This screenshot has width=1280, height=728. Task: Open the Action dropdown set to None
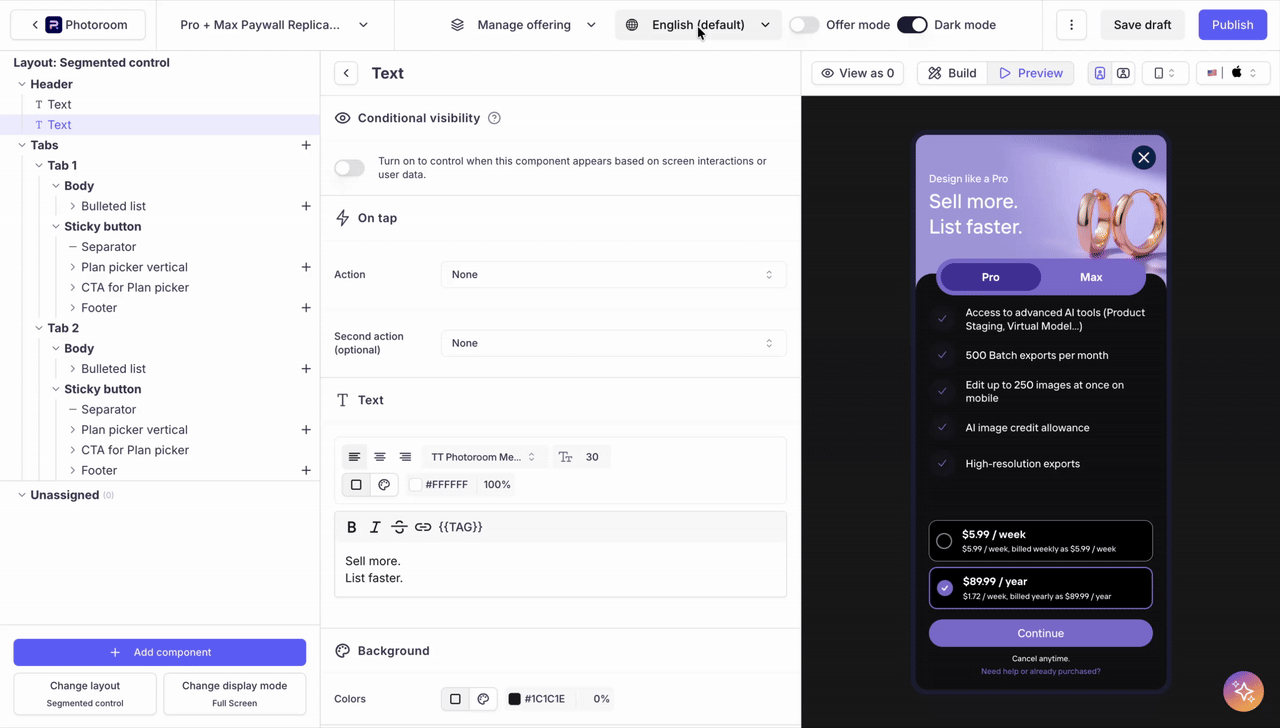(x=613, y=275)
